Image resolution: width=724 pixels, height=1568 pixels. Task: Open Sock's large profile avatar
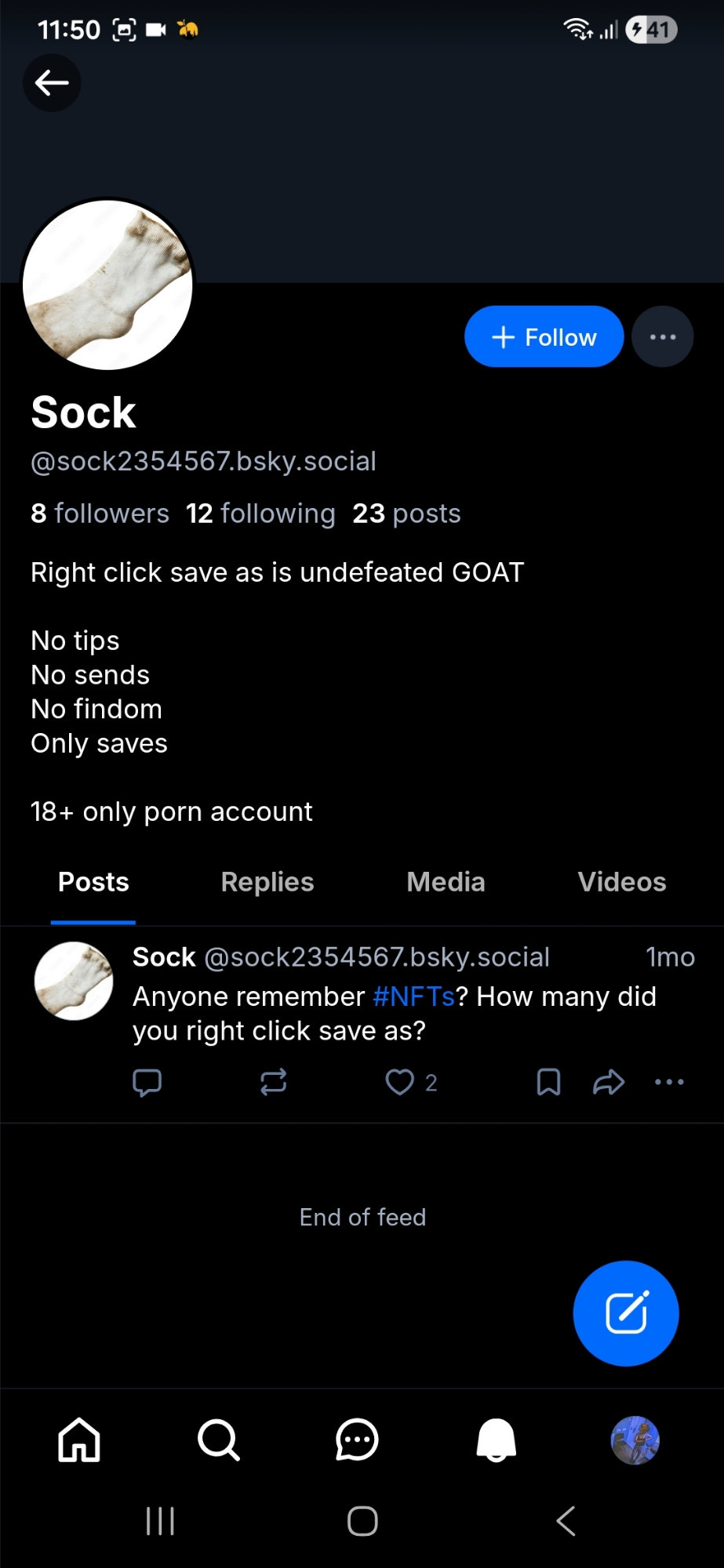coord(108,285)
